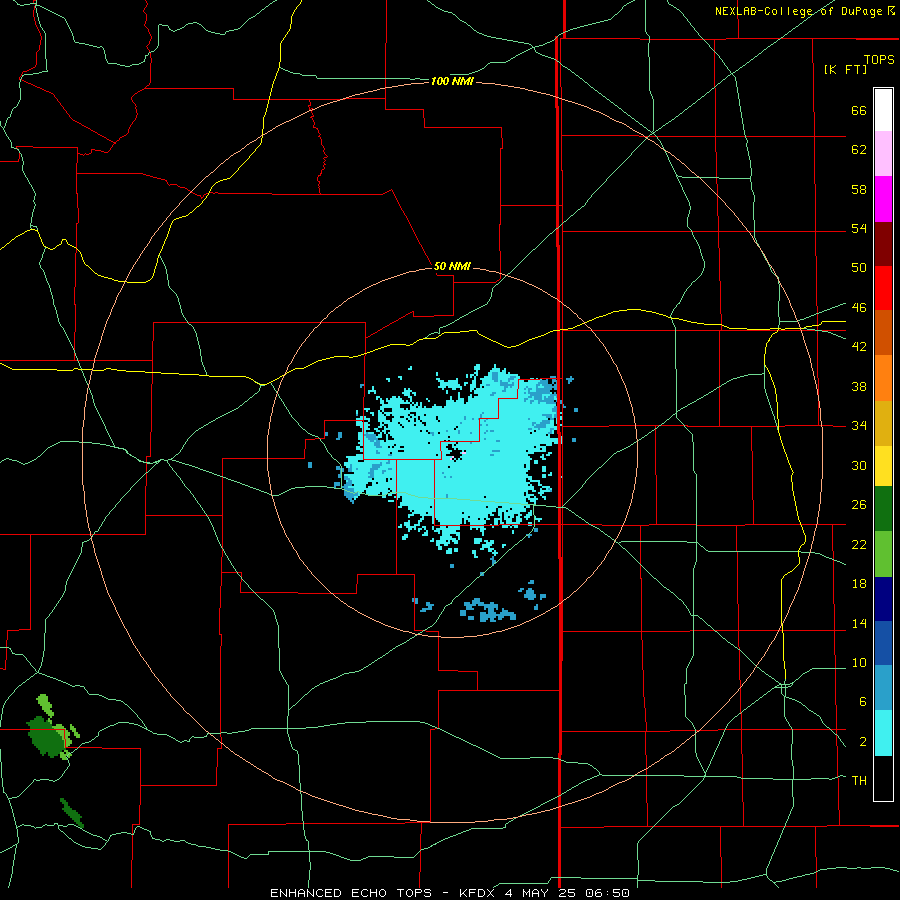This screenshot has width=900, height=900.
Task: Click the 10 legend value label
Action: click(x=859, y=662)
